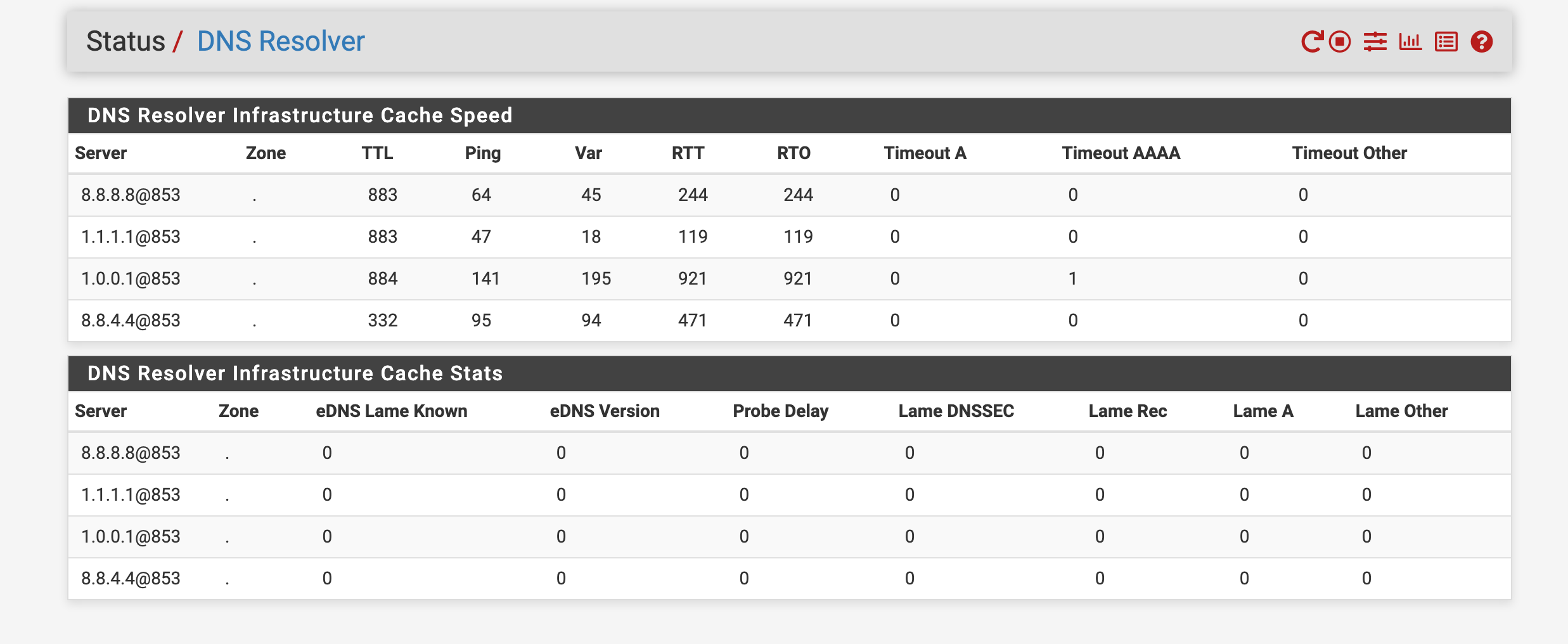Click the TTL column header
Viewport: 1568px width, 644px height.
point(377,153)
